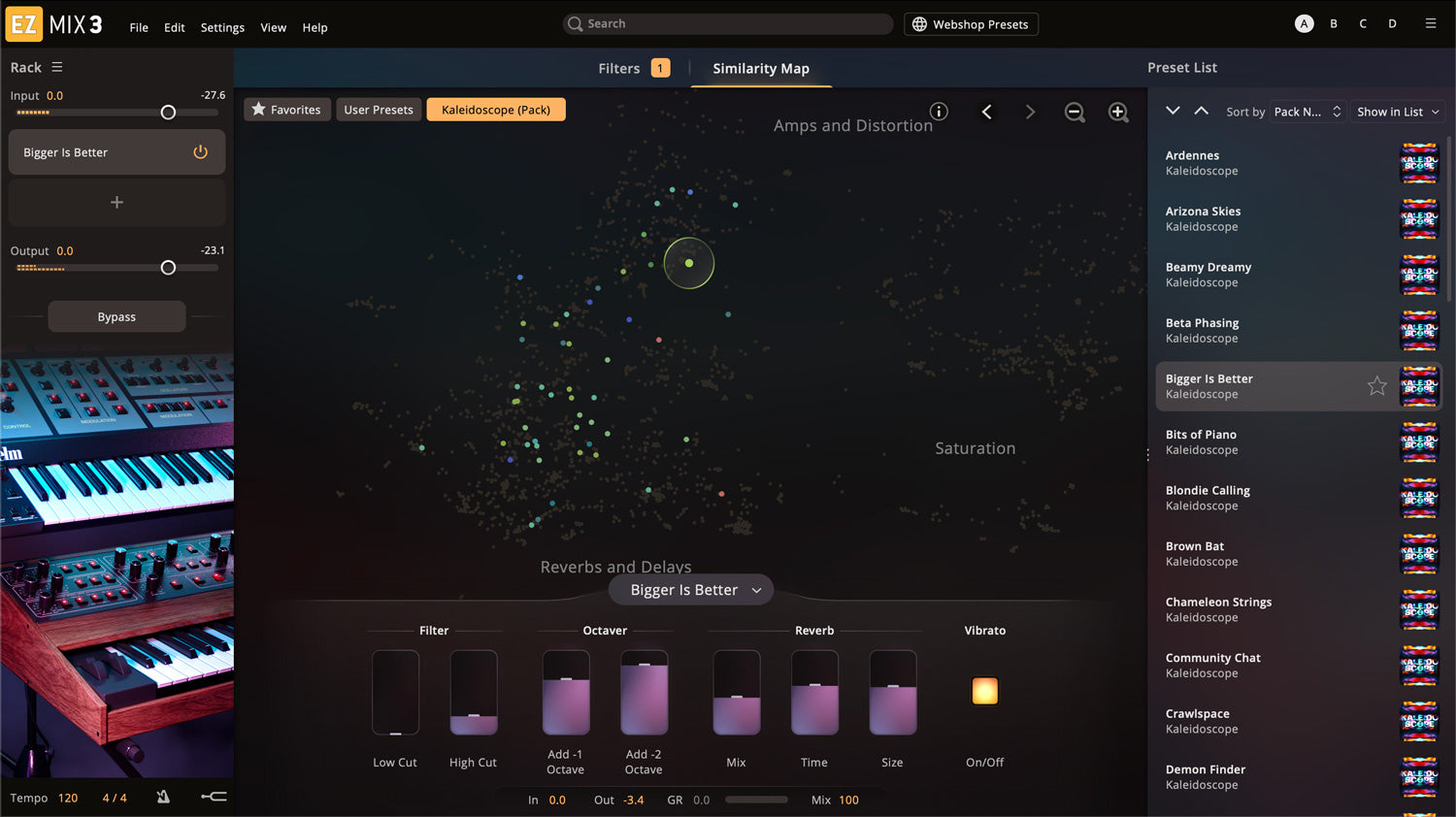Zoom in on the similarity map
This screenshot has width=1456, height=817.
[x=1118, y=112]
